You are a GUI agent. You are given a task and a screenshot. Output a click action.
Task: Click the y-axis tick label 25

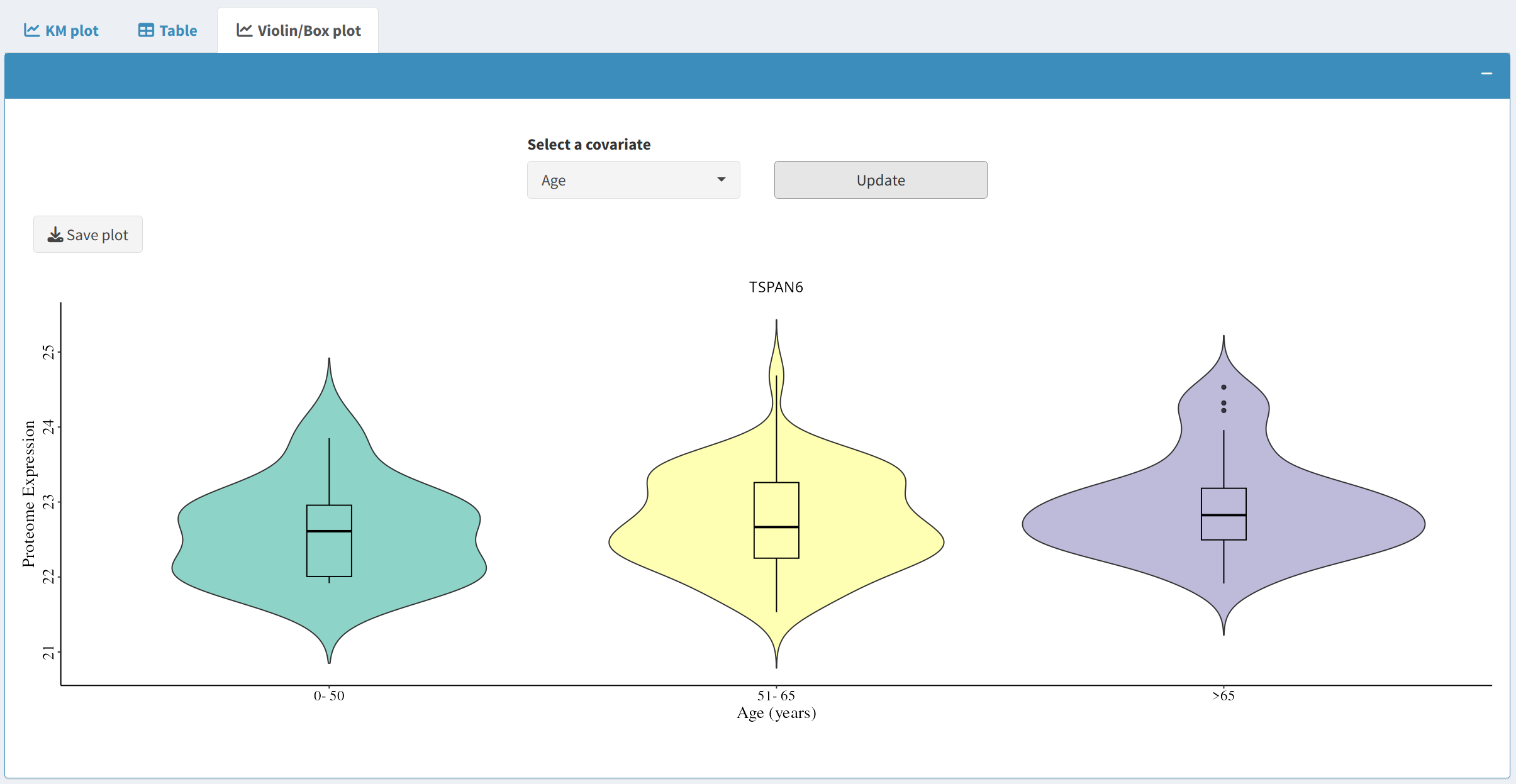48,352
